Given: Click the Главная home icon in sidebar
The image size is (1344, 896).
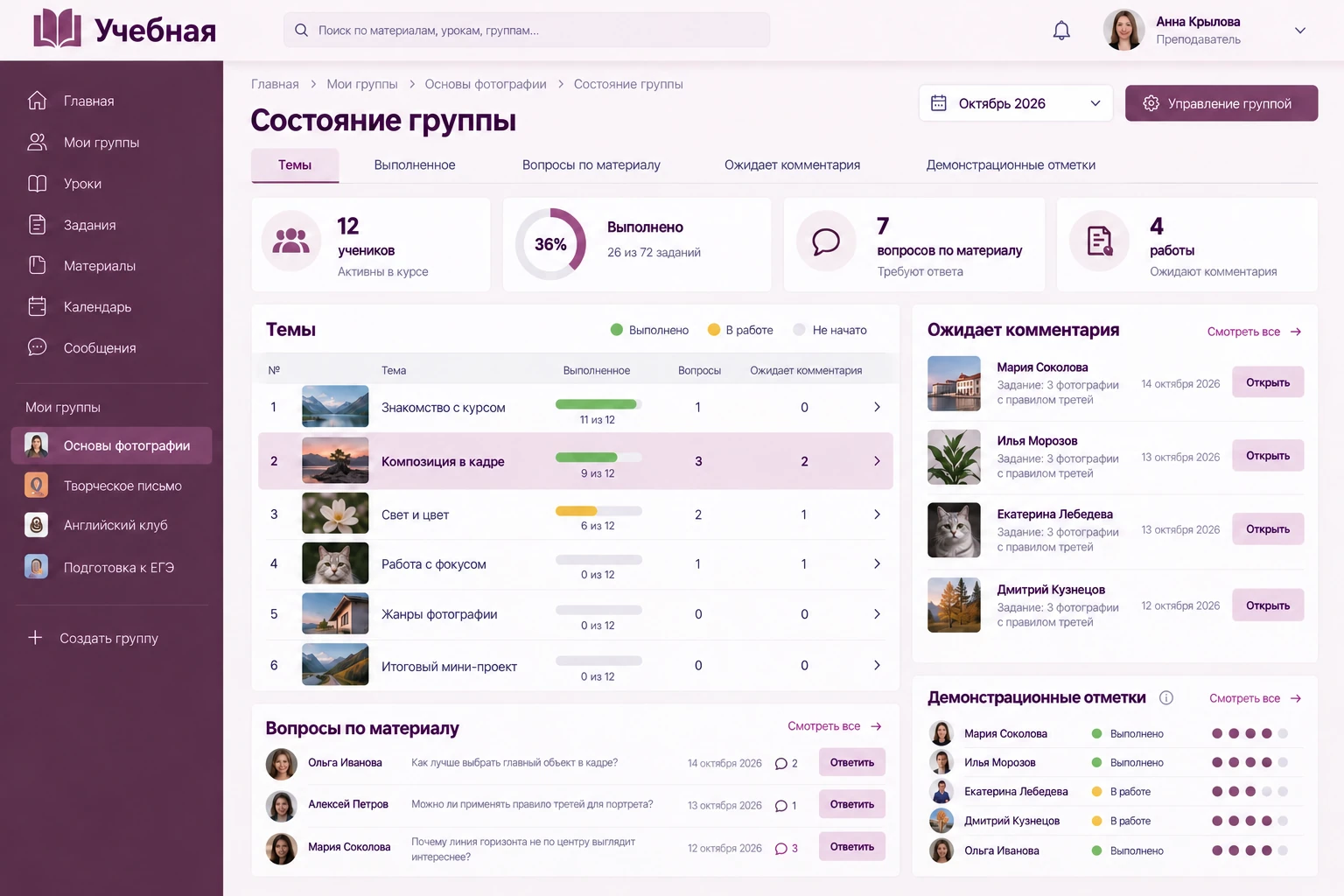Looking at the screenshot, I should click(x=37, y=101).
